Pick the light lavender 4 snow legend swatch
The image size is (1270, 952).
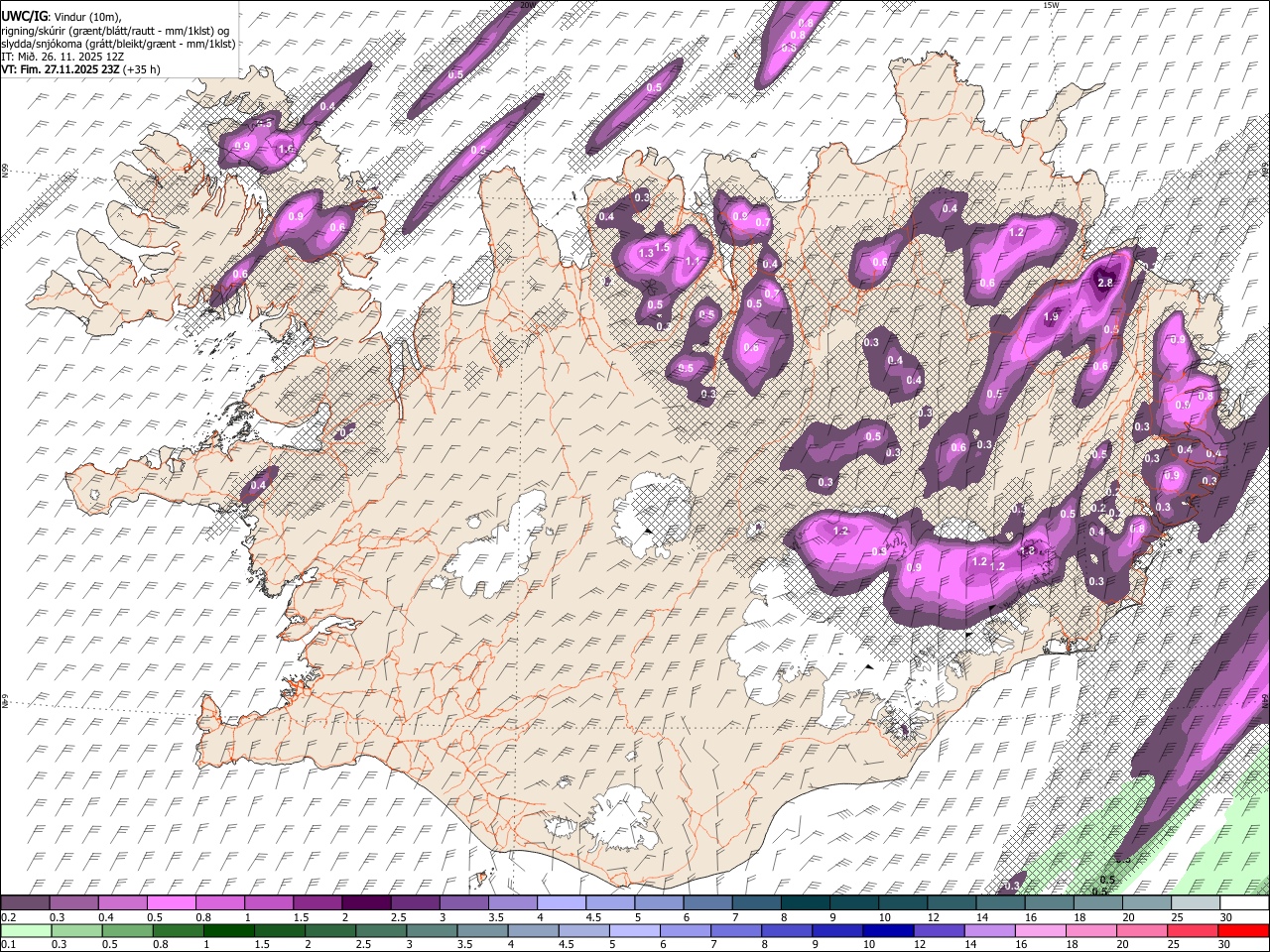tap(561, 902)
